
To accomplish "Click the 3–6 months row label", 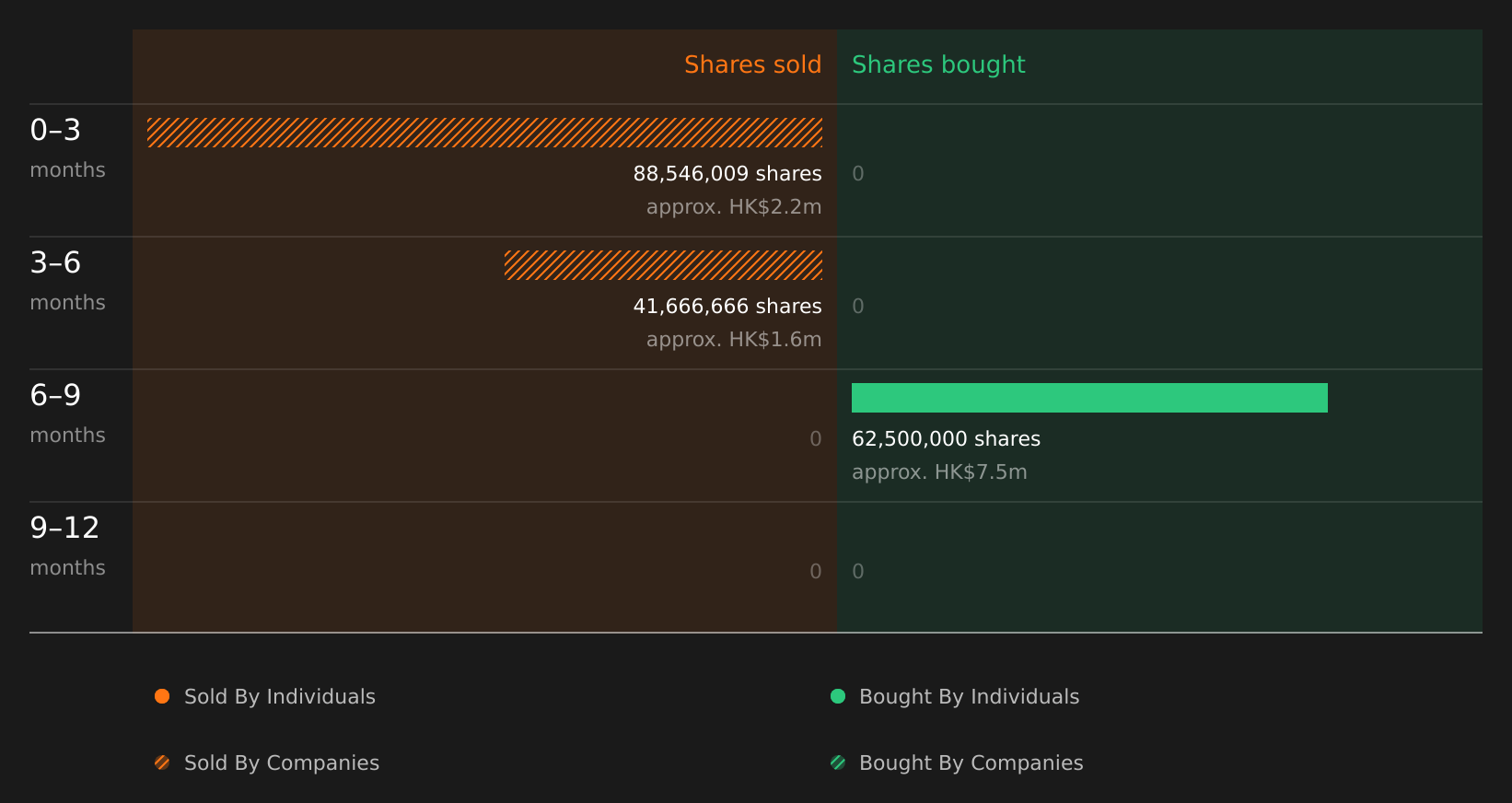I will pos(67,282).
